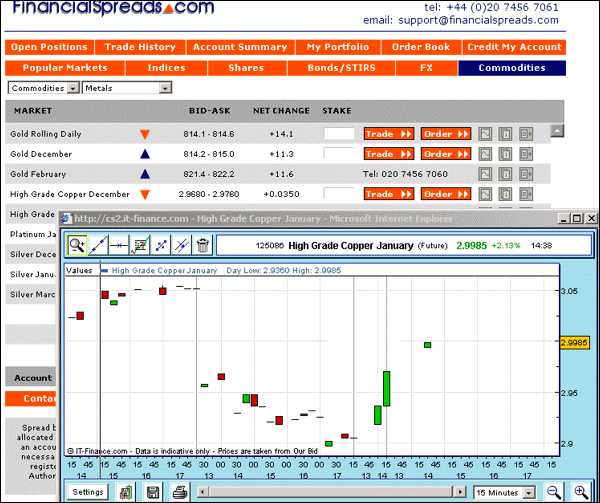
Task: Open the info icon for Gold Rolling Daily
Action: 505,134
